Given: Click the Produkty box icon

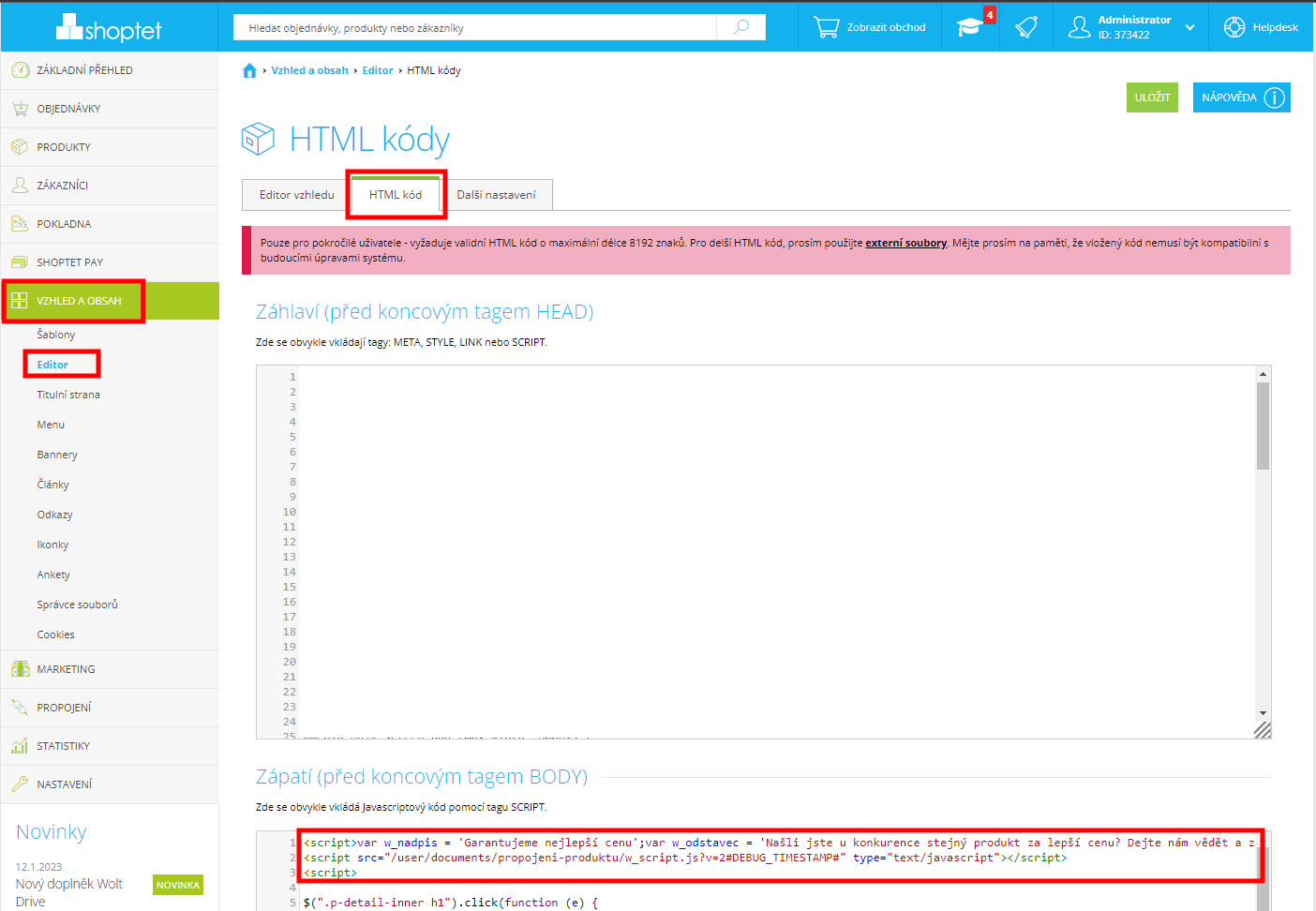Looking at the screenshot, I should (20, 147).
